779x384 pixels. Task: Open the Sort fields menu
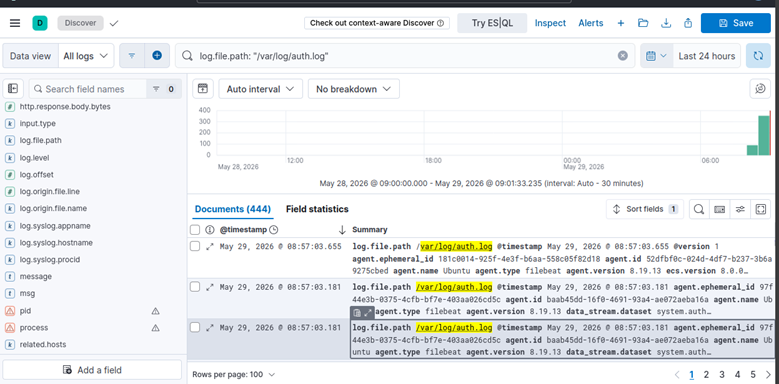644,209
